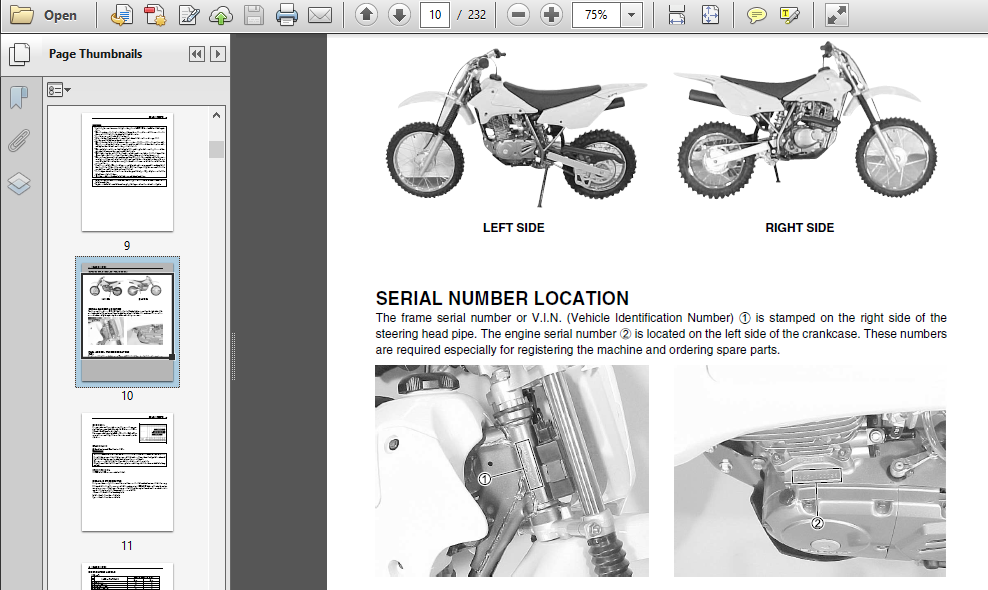This screenshot has height=590, width=988.
Task: Click the Page Thumbnails panel title
Action: (96, 54)
